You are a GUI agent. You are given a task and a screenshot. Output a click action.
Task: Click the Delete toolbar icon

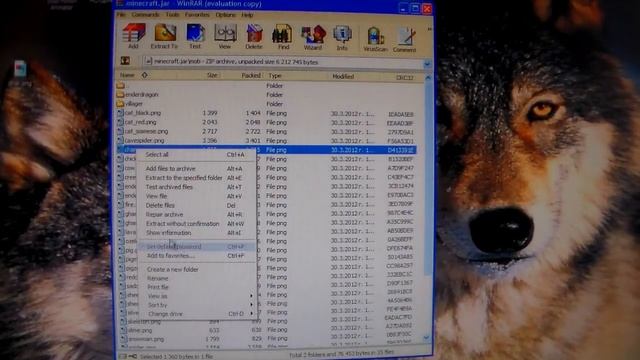coord(254,36)
